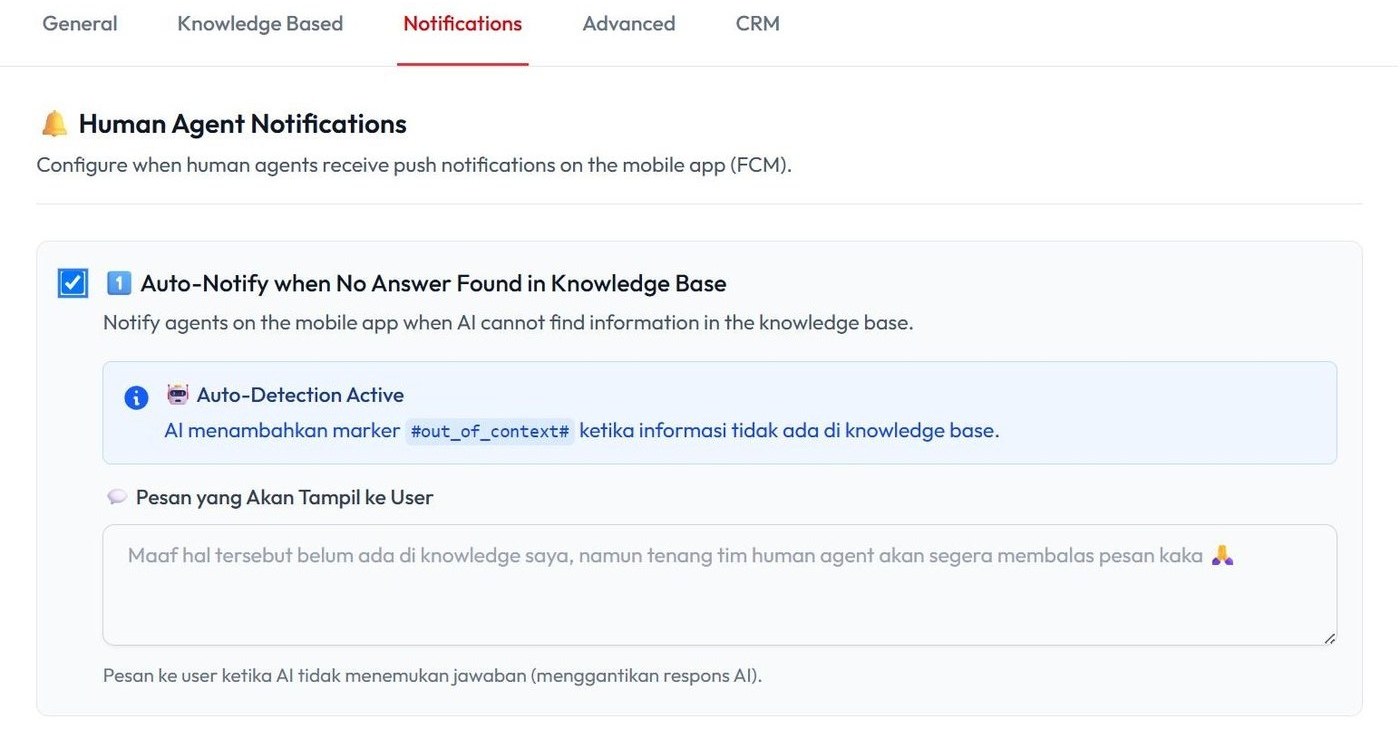This screenshot has height=729, width=1400.
Task: Click the Auto-Notify when No Answer Found label
Action: [433, 284]
